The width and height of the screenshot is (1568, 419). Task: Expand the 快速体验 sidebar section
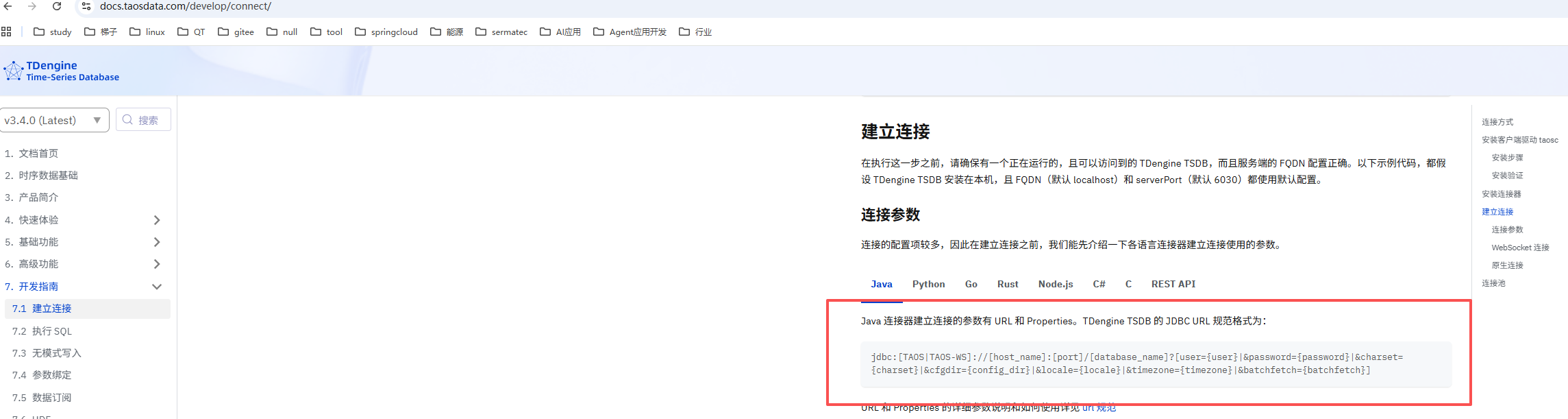(156, 220)
